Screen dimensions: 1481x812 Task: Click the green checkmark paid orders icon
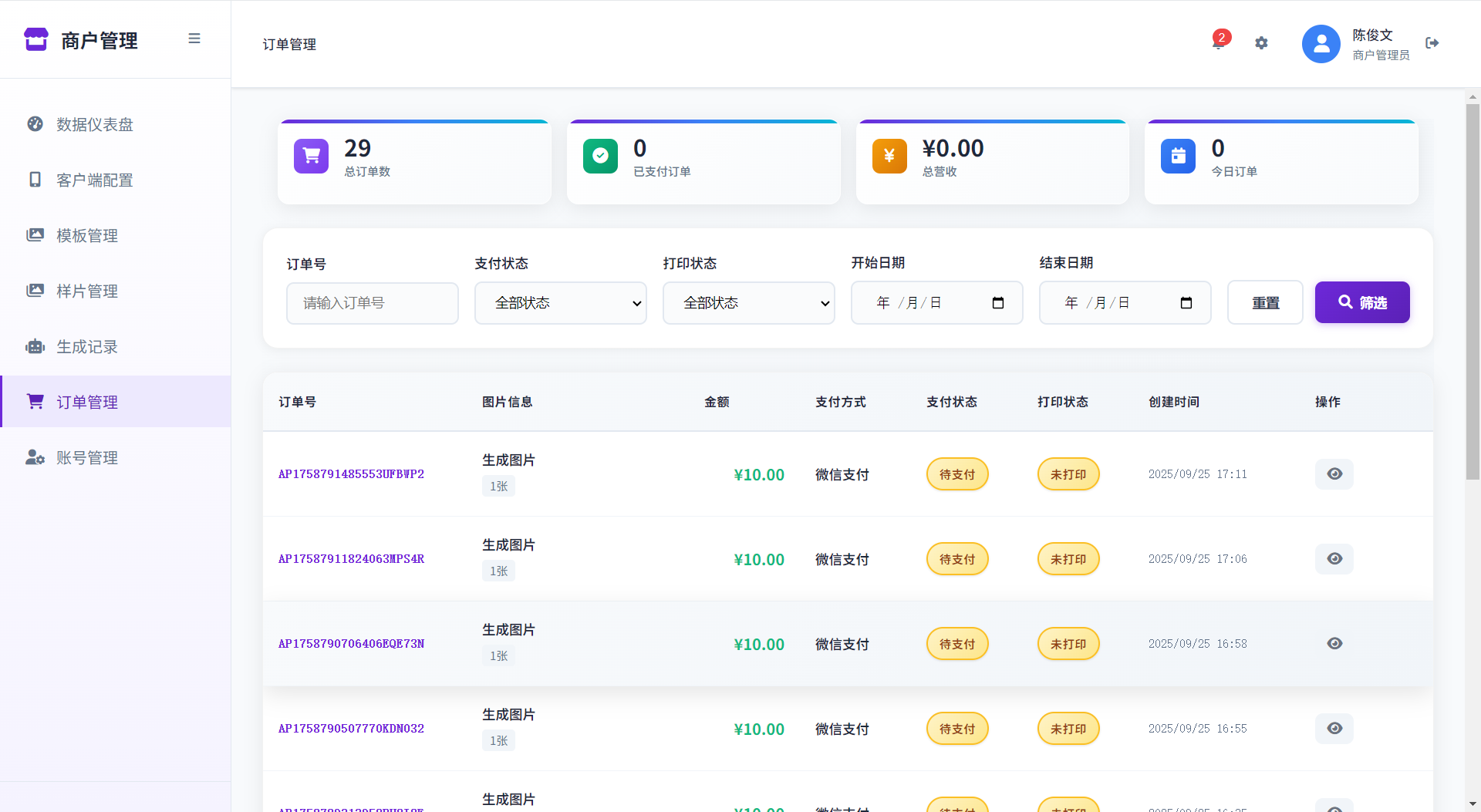tap(600, 156)
